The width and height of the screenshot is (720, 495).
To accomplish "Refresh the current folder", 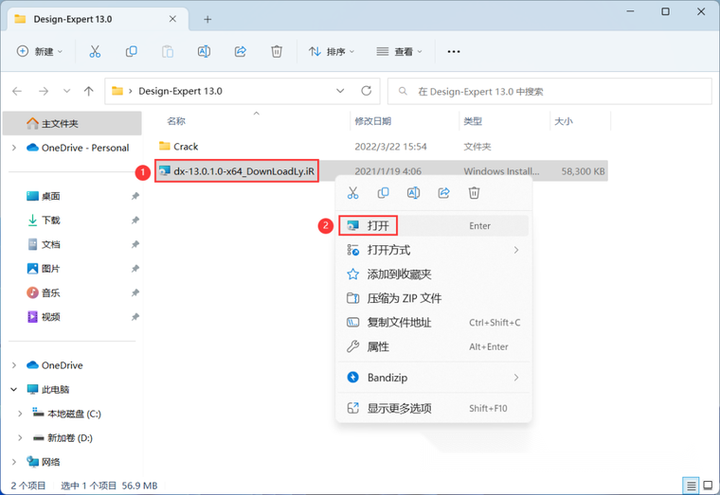I will (366, 91).
